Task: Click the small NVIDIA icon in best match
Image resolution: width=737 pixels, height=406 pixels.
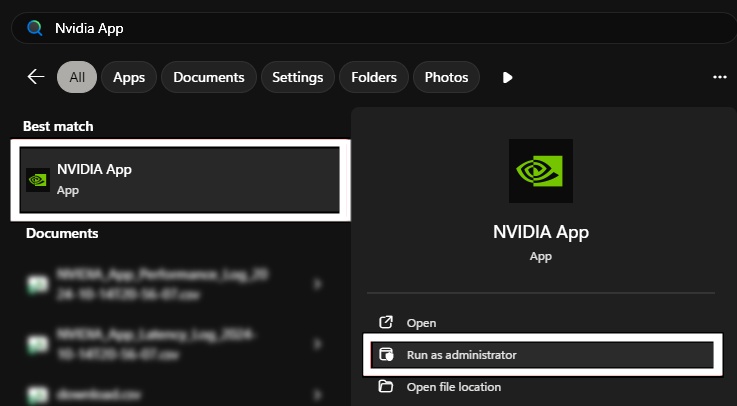Action: (38, 180)
